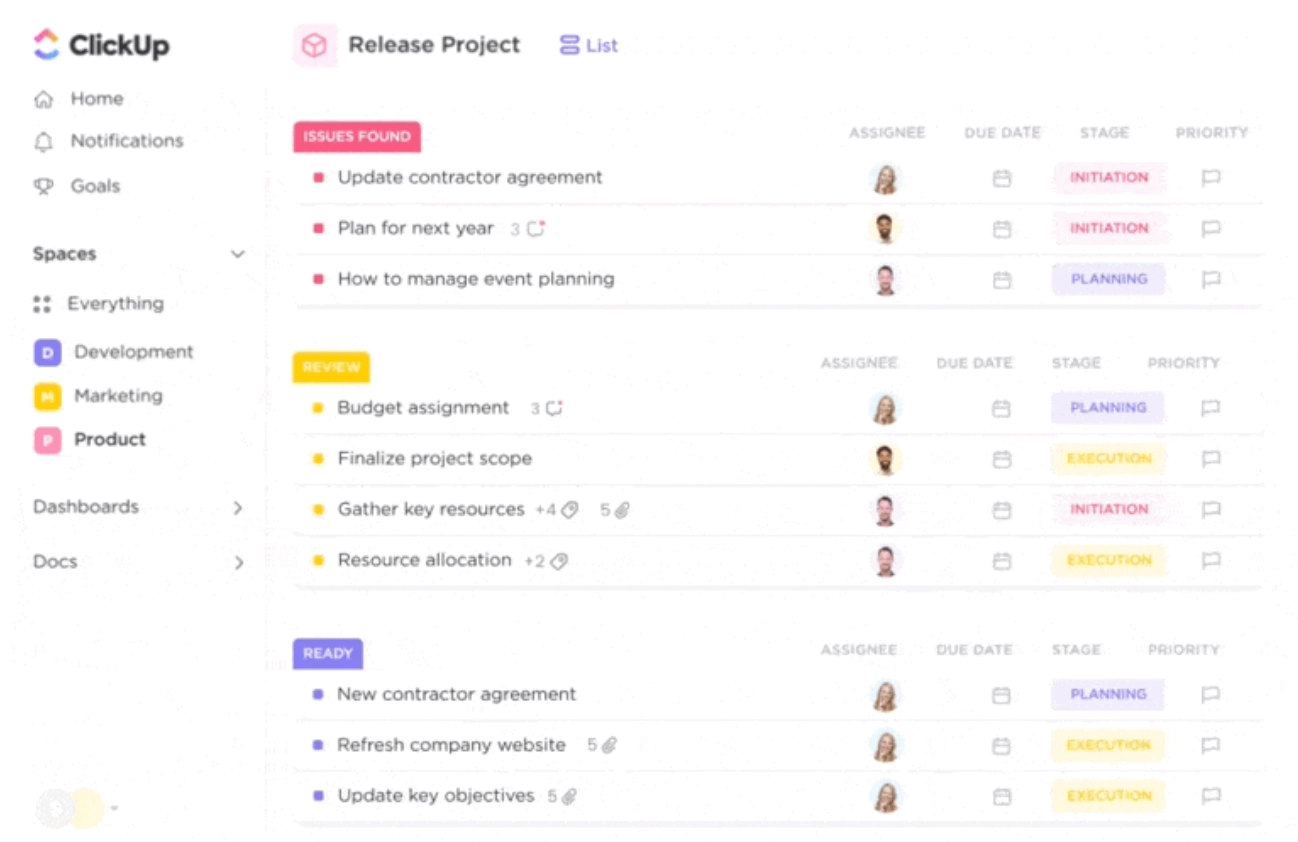
Task: Open the Development space D icon
Action: 47,352
